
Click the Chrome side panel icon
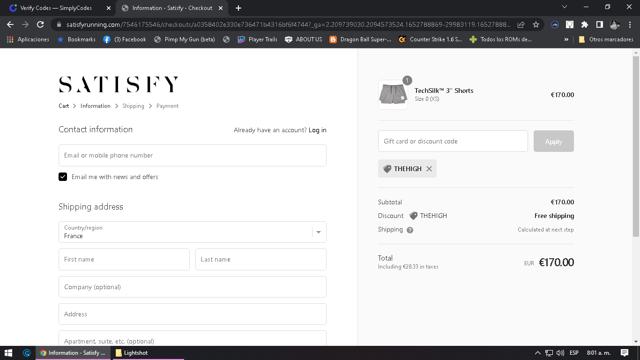pos(599,24)
